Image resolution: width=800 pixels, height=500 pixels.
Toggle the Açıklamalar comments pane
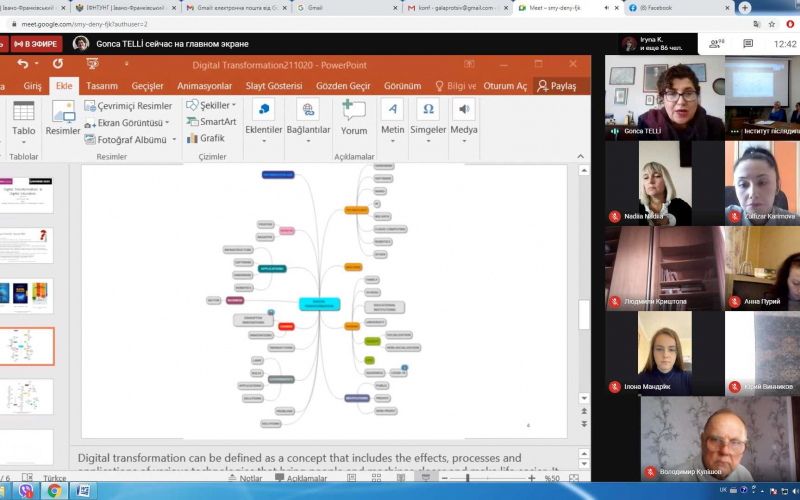[301, 478]
